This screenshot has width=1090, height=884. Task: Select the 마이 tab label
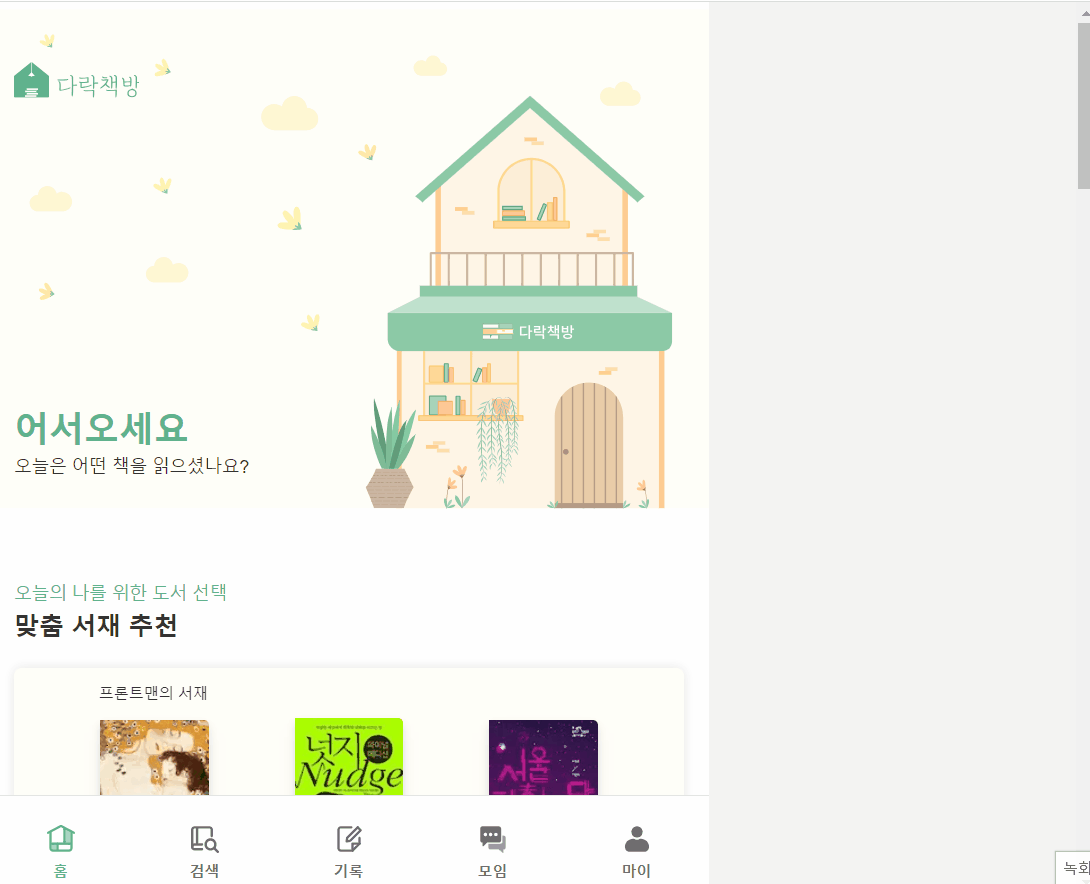[x=636, y=871]
